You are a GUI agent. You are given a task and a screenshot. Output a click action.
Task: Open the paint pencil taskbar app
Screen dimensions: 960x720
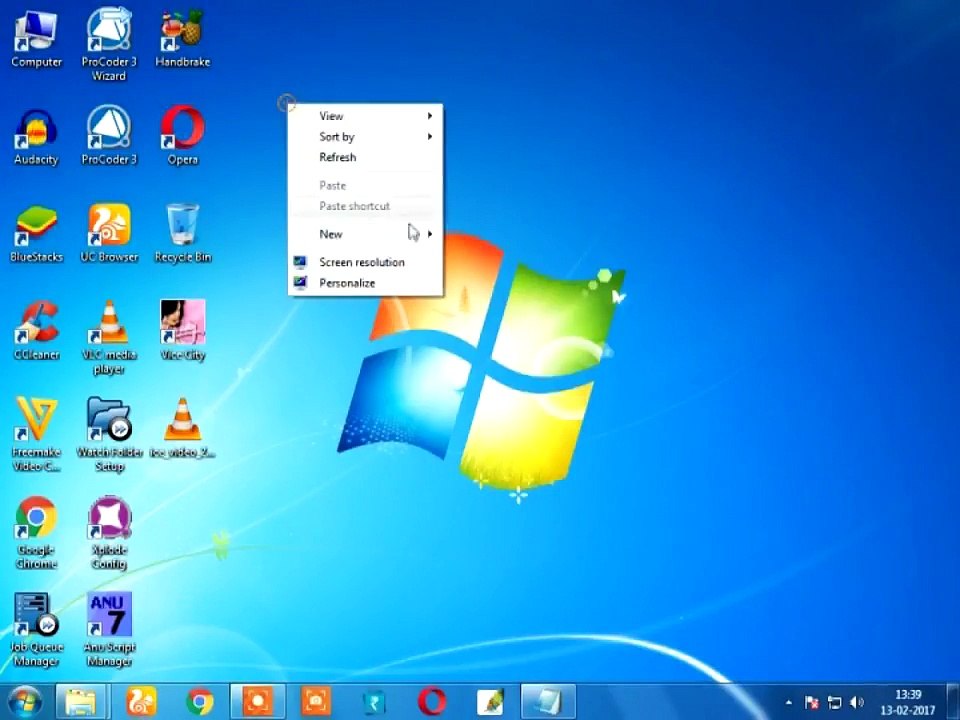490,702
